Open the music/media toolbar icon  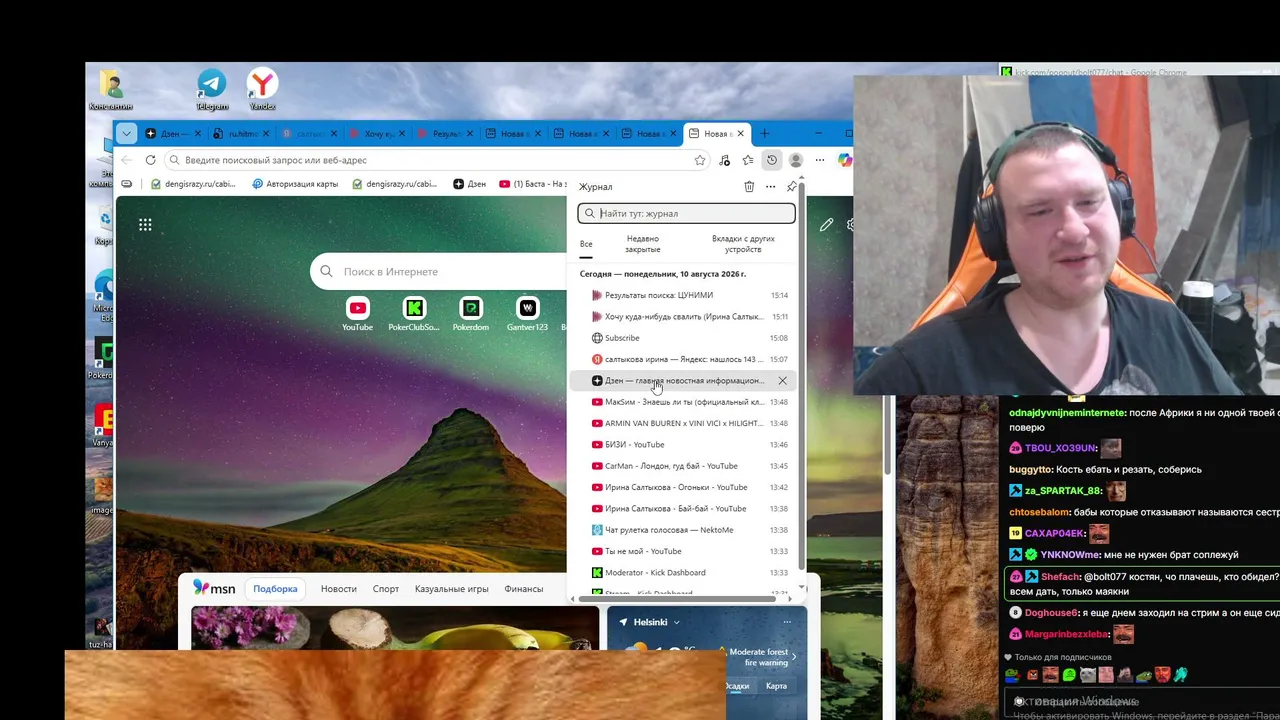coord(724,160)
